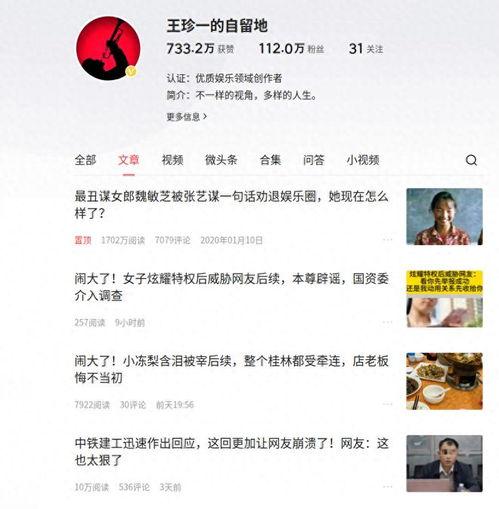Open the hotpot dishes article thumbnail
Screen dimensions: 499x509
click(x=444, y=381)
